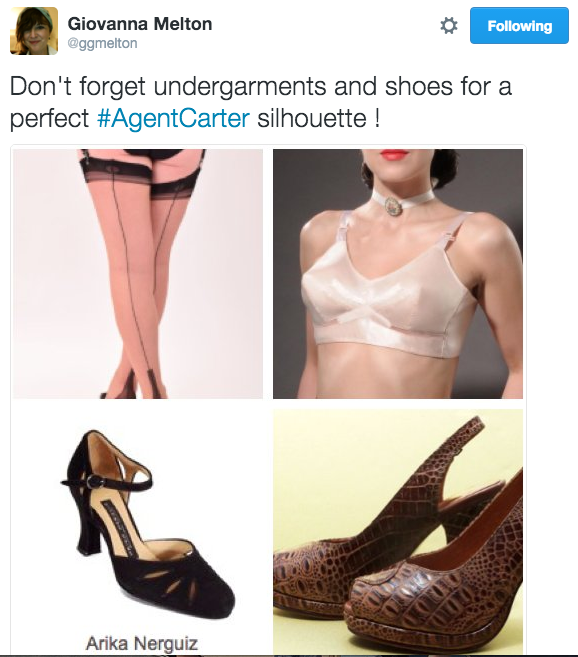578x657 pixels.
Task: Click the tweet text about undergarments
Action: click(x=260, y=102)
